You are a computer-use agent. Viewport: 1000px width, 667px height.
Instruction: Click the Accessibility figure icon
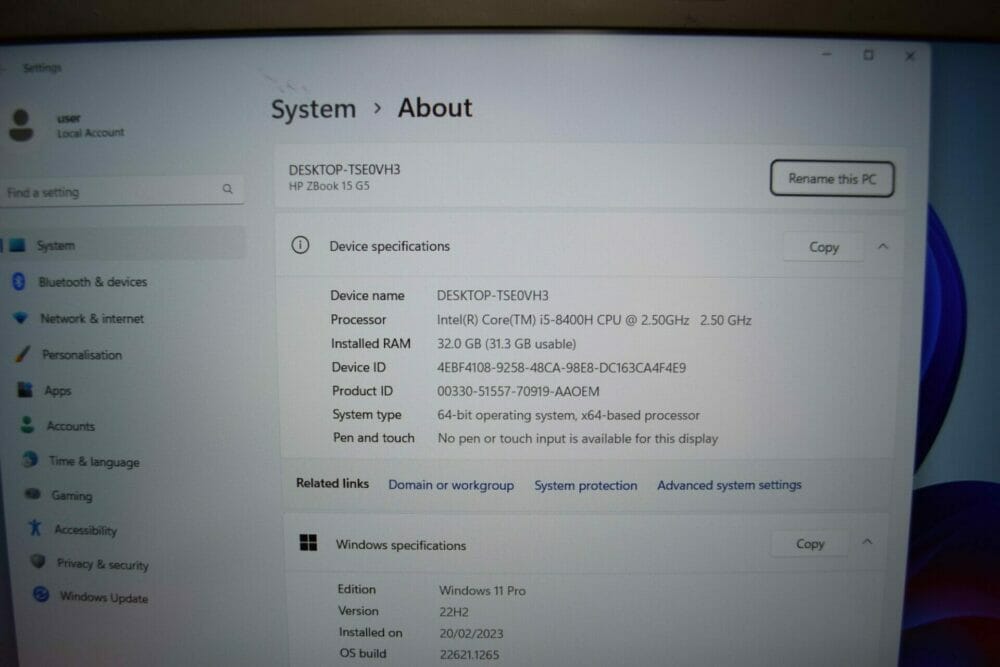point(35,528)
